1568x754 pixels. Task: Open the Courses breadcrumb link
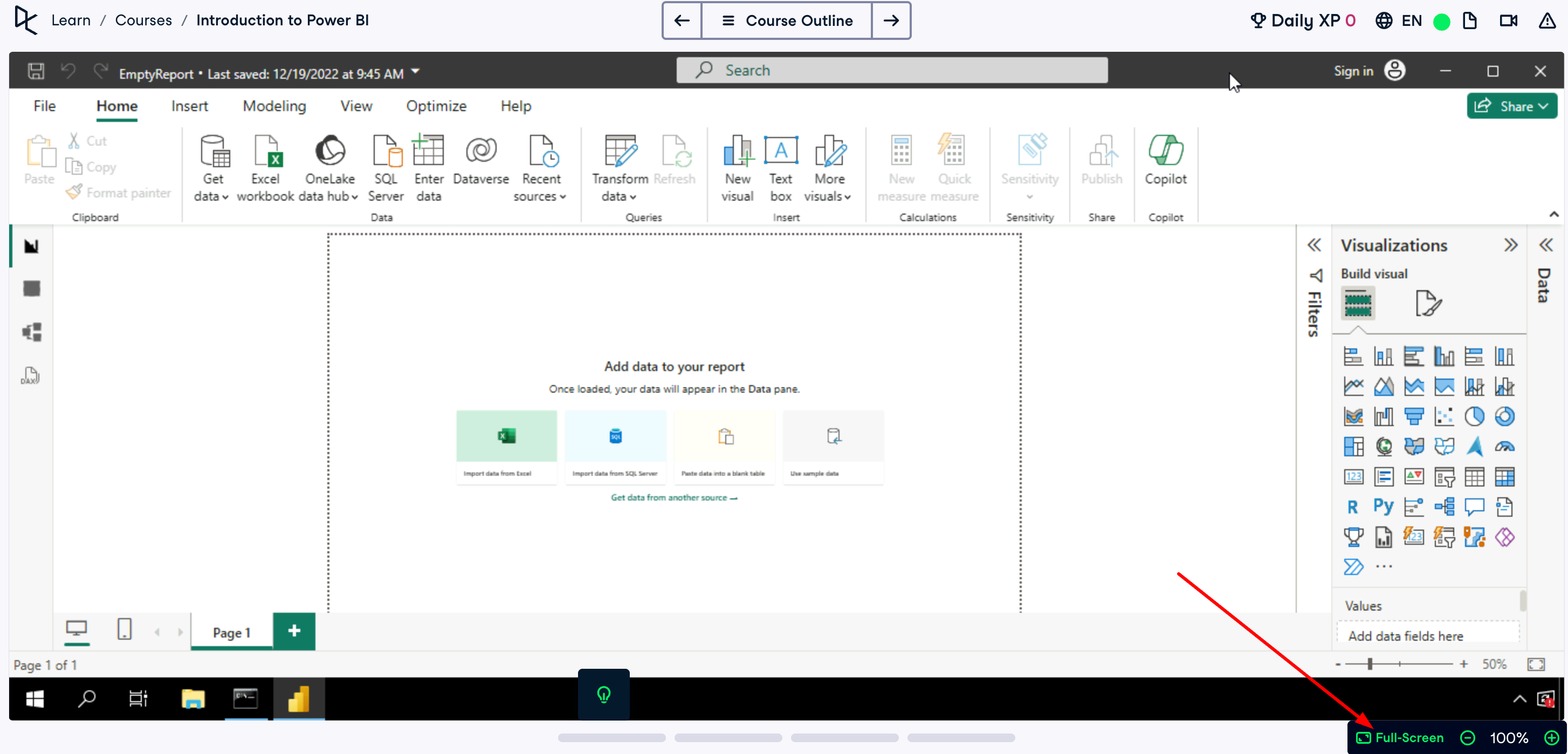(143, 20)
